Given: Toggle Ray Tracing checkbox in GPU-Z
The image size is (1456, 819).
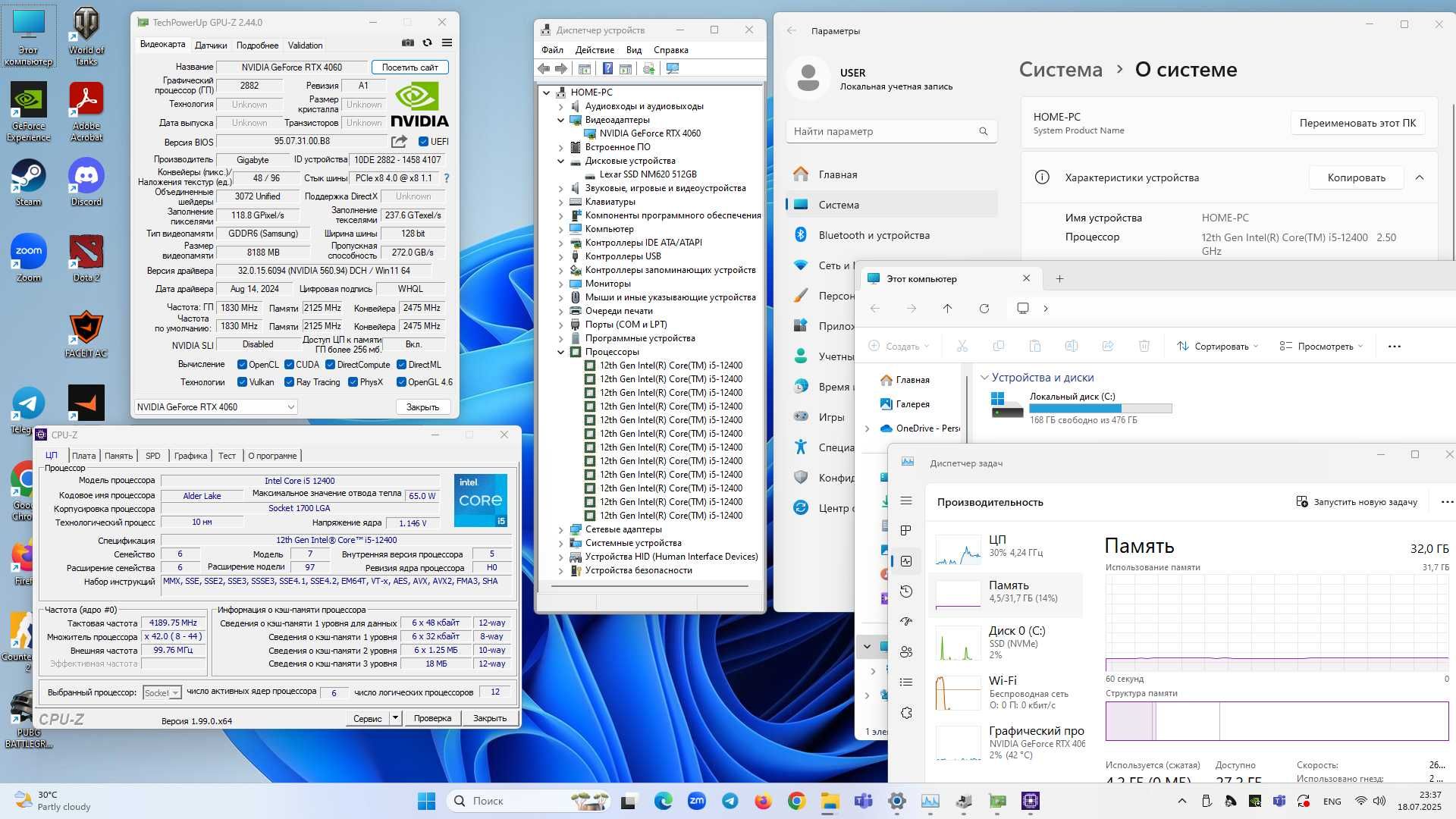Looking at the screenshot, I should point(289,382).
